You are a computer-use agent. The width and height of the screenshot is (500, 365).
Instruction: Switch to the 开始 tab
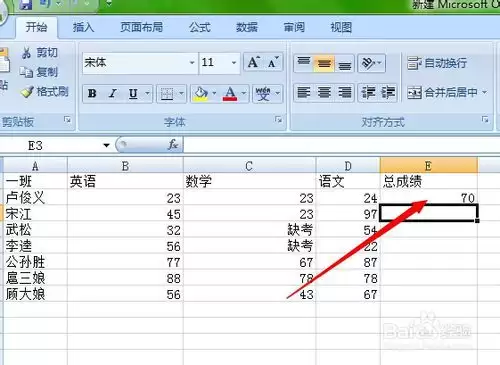tap(36, 27)
